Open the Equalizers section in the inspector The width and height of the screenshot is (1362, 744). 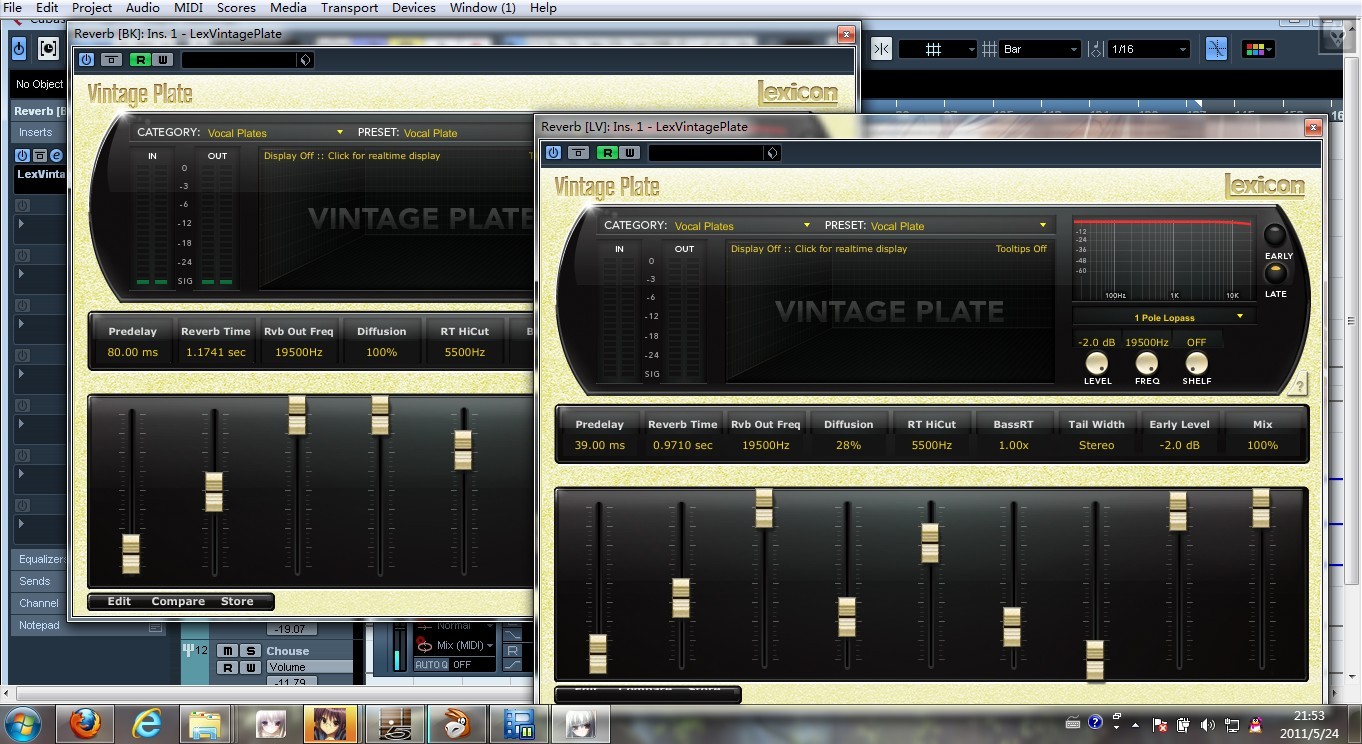point(40,559)
